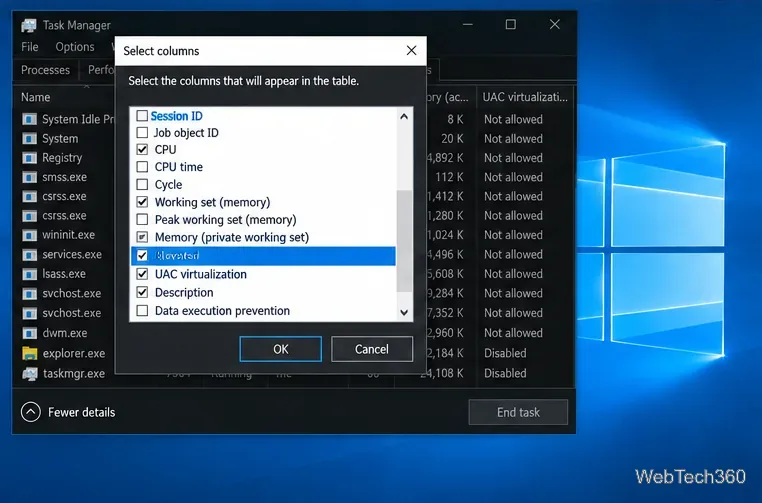Select the dwm.exe process icon
762x503 pixels.
tap(30, 333)
